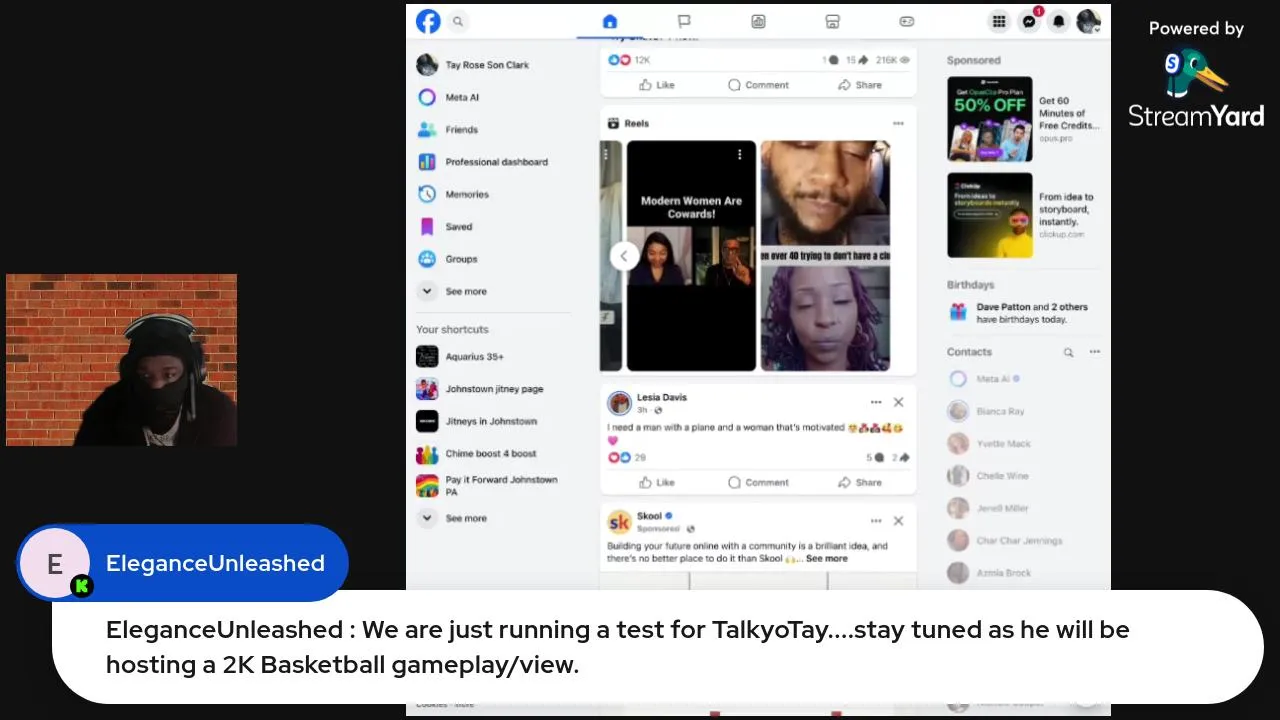
Task: Open the apps grid menu icon
Action: point(998,21)
